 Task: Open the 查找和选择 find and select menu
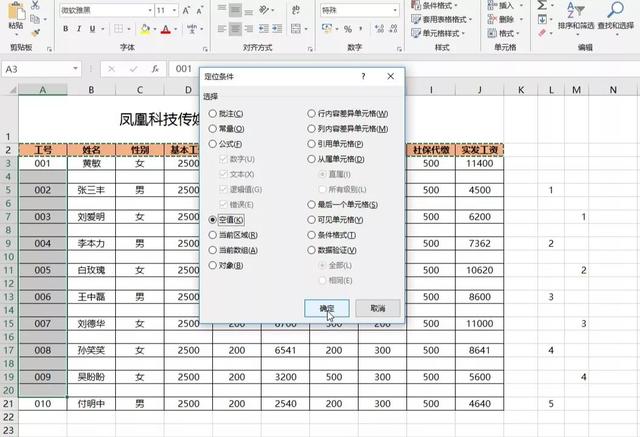pos(616,18)
